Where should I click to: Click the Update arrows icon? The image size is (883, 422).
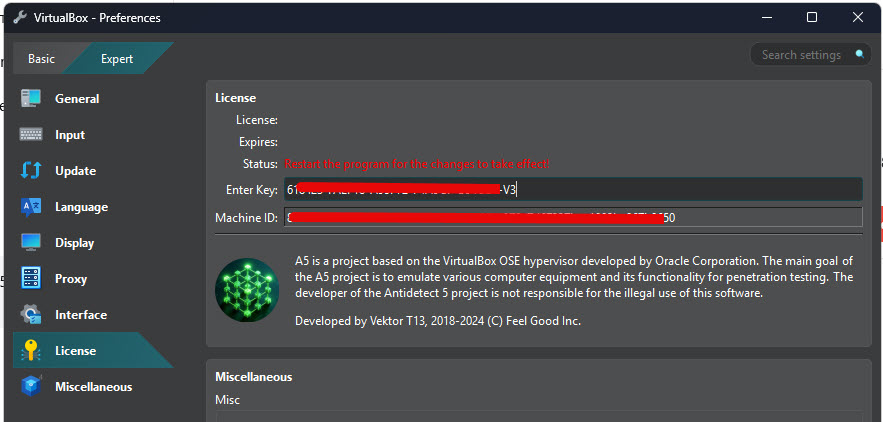point(30,171)
